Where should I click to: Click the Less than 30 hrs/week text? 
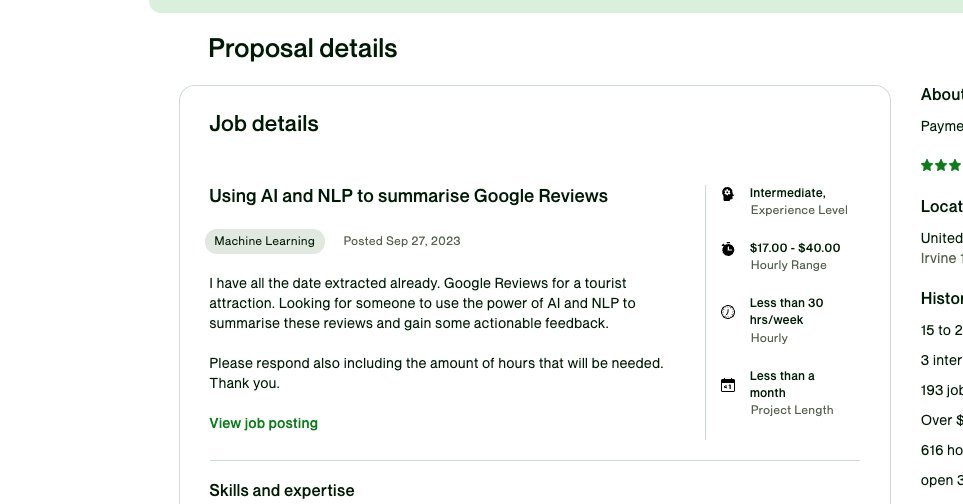(786, 311)
